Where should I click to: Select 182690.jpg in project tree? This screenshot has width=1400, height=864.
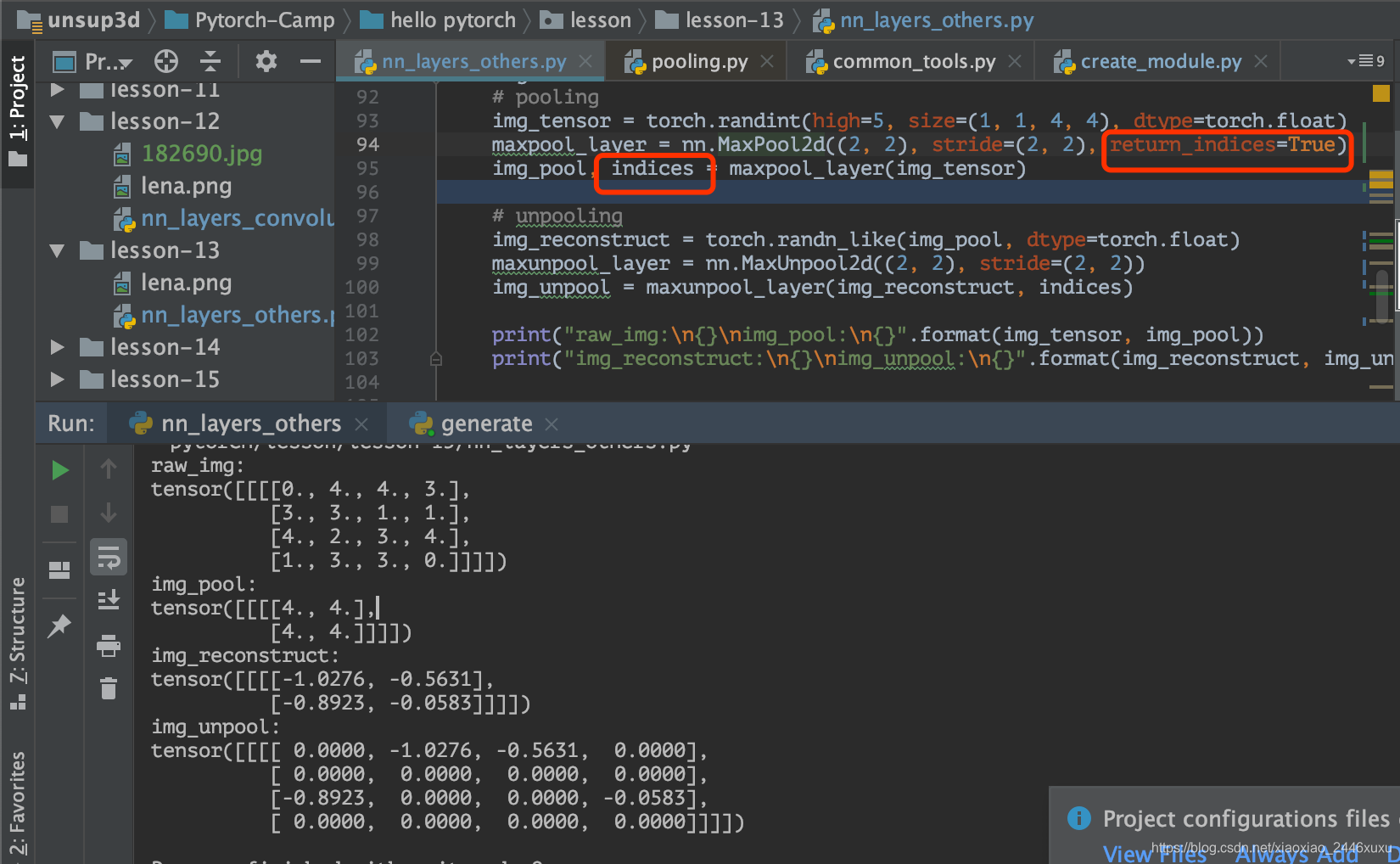202,154
